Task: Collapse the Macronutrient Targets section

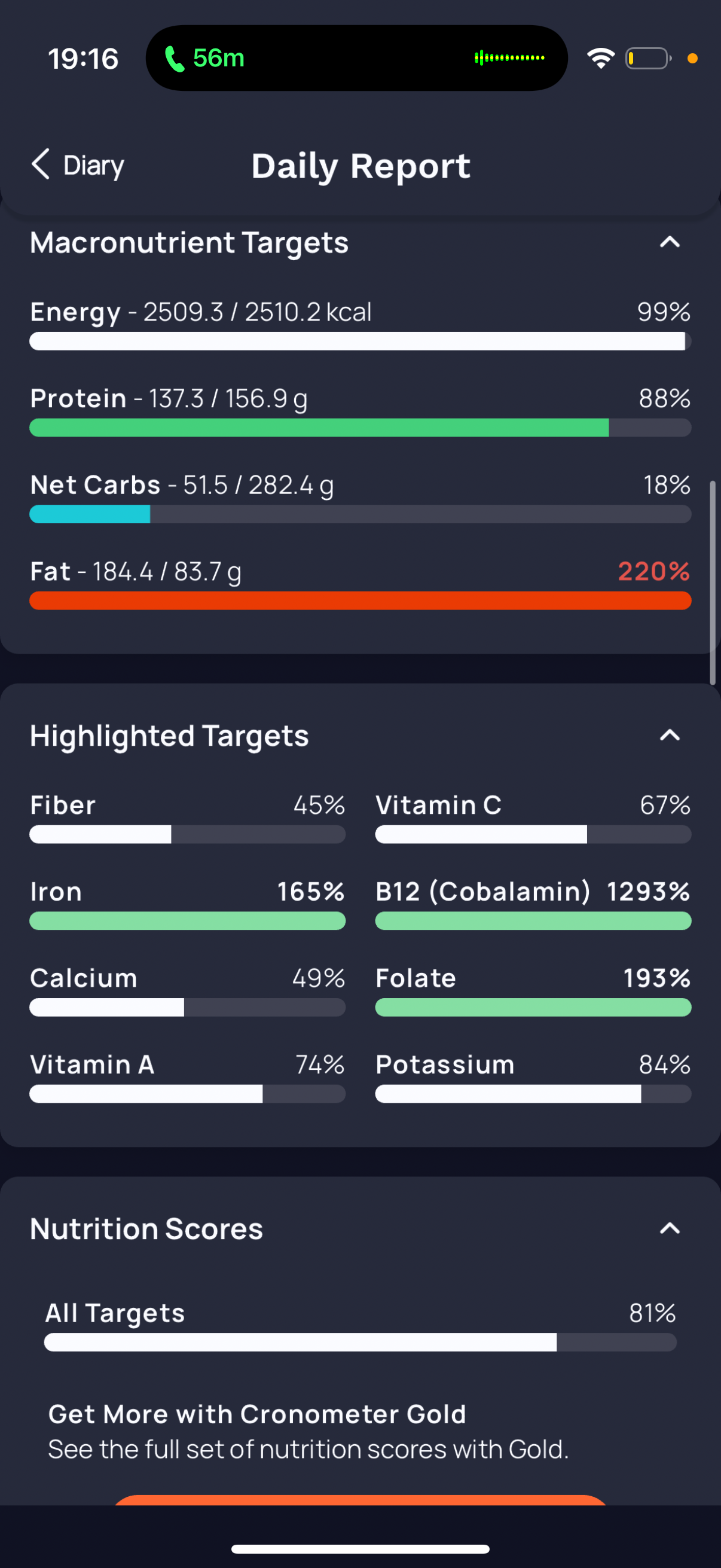Action: click(x=669, y=242)
